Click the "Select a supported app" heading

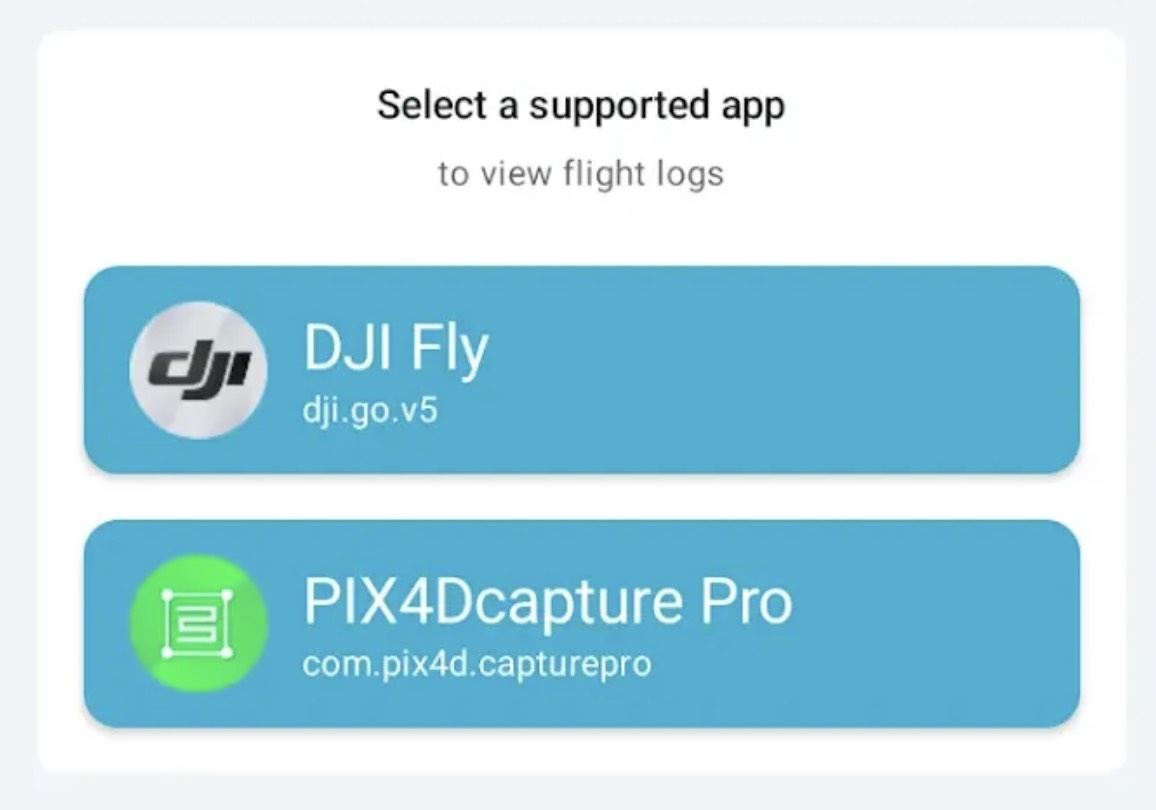[x=580, y=106]
